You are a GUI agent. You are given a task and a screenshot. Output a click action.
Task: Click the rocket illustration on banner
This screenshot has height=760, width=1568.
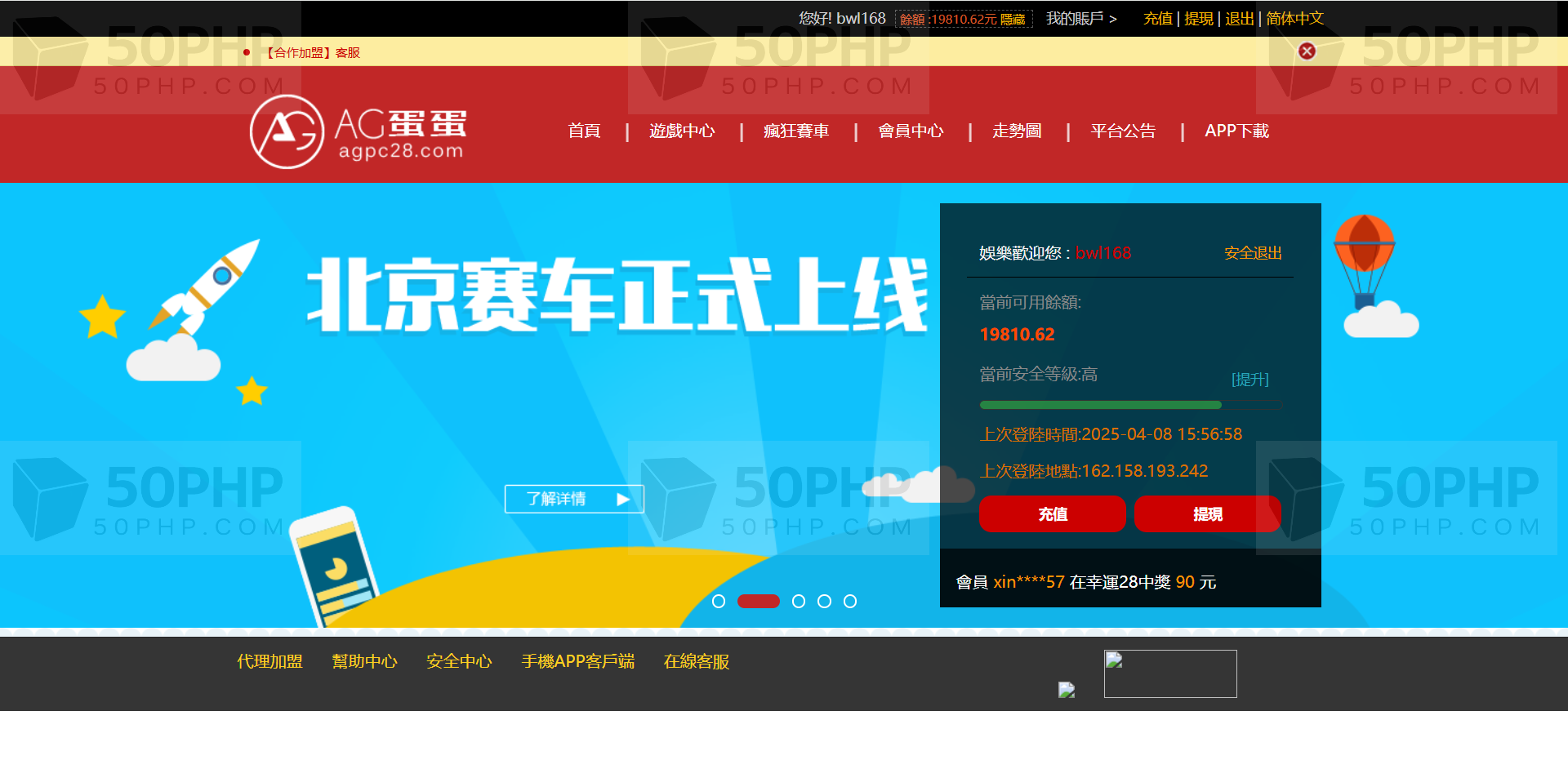click(x=206, y=286)
